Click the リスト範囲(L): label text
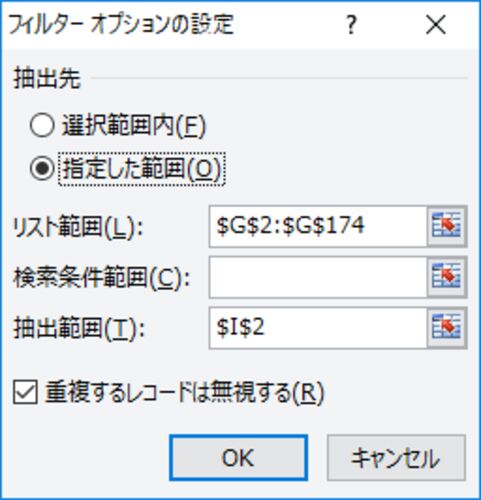 tap(78, 227)
